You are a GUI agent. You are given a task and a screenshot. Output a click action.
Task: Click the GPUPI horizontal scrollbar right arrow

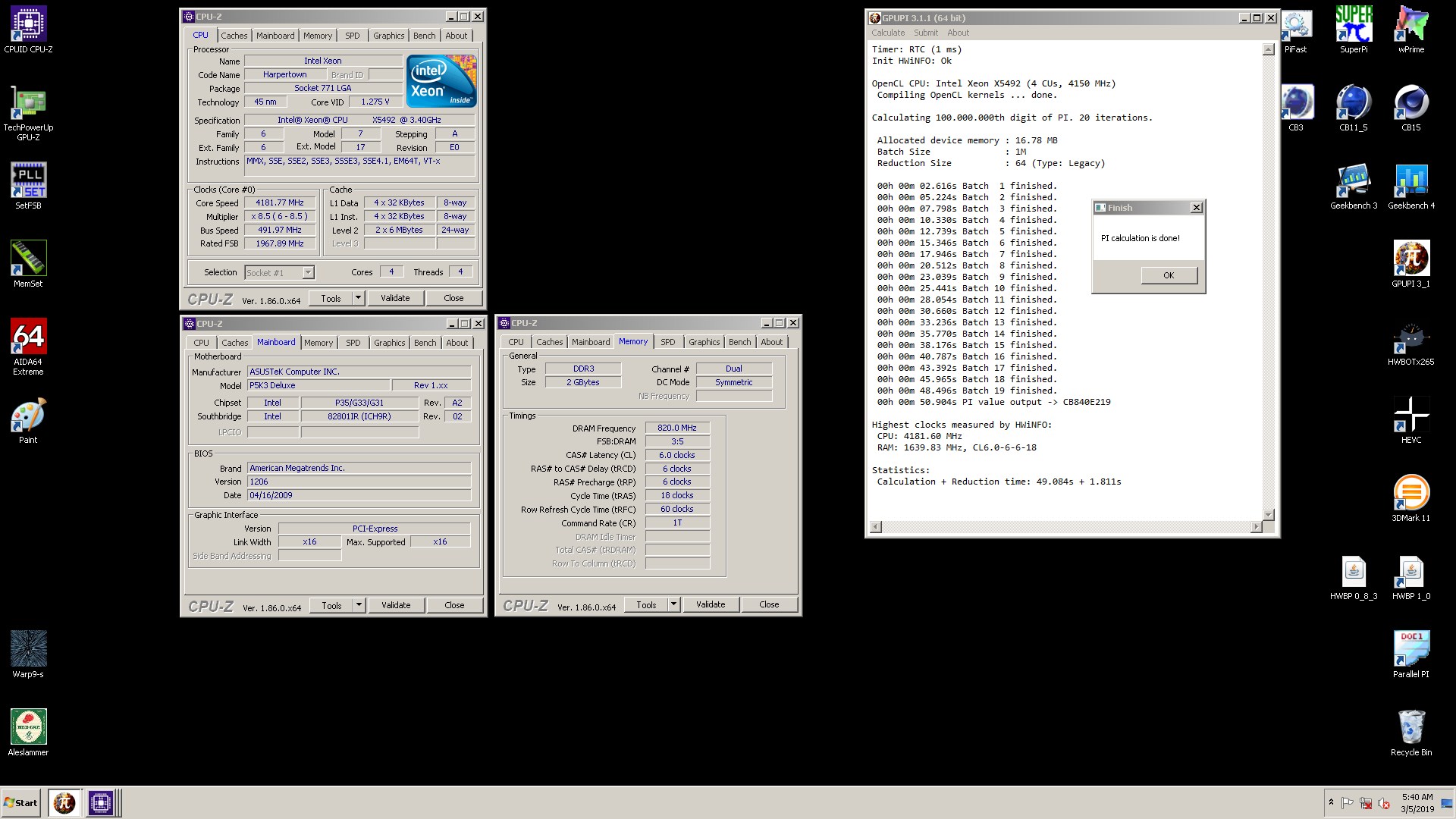tap(1256, 526)
